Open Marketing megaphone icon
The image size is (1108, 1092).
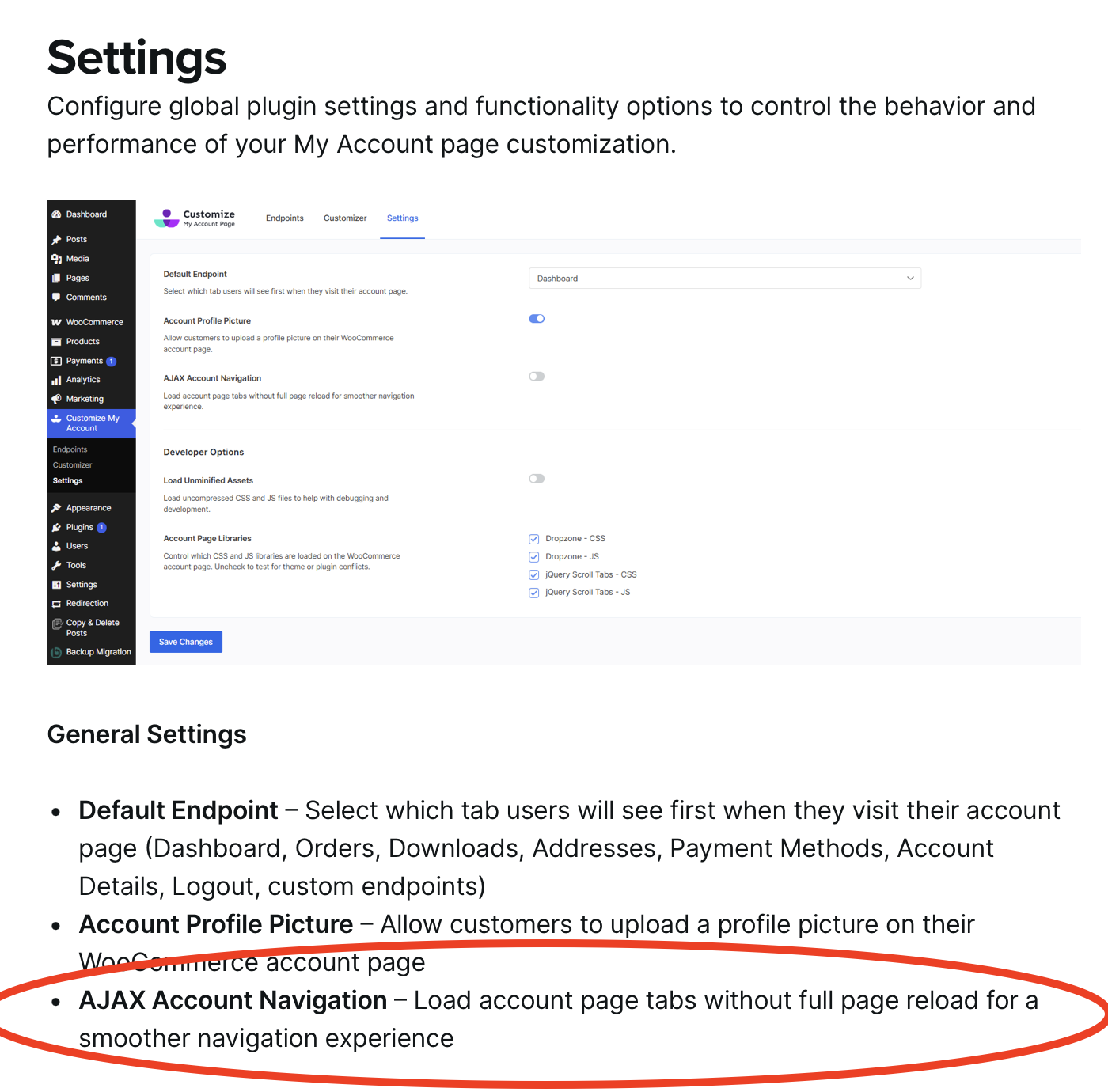(x=56, y=399)
